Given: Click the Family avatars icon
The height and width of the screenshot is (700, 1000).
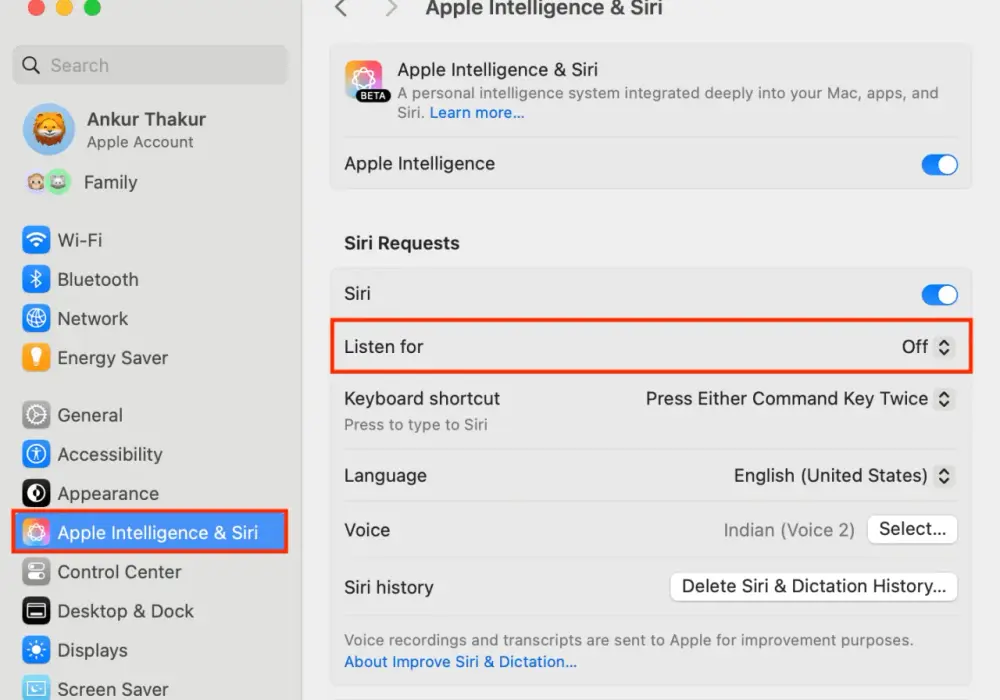Looking at the screenshot, I should pos(48,182).
